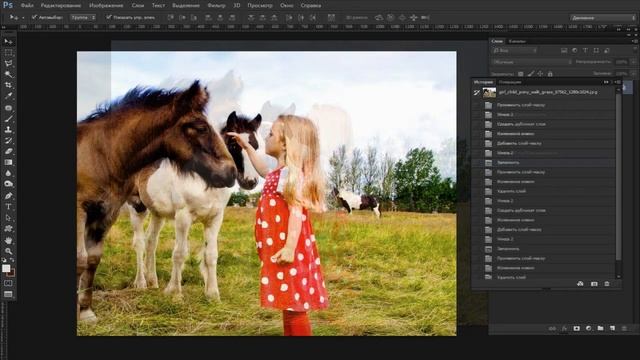Viewport: 640px width, 360px height.
Task: Select the Clone Stamp tool
Action: tap(8, 129)
